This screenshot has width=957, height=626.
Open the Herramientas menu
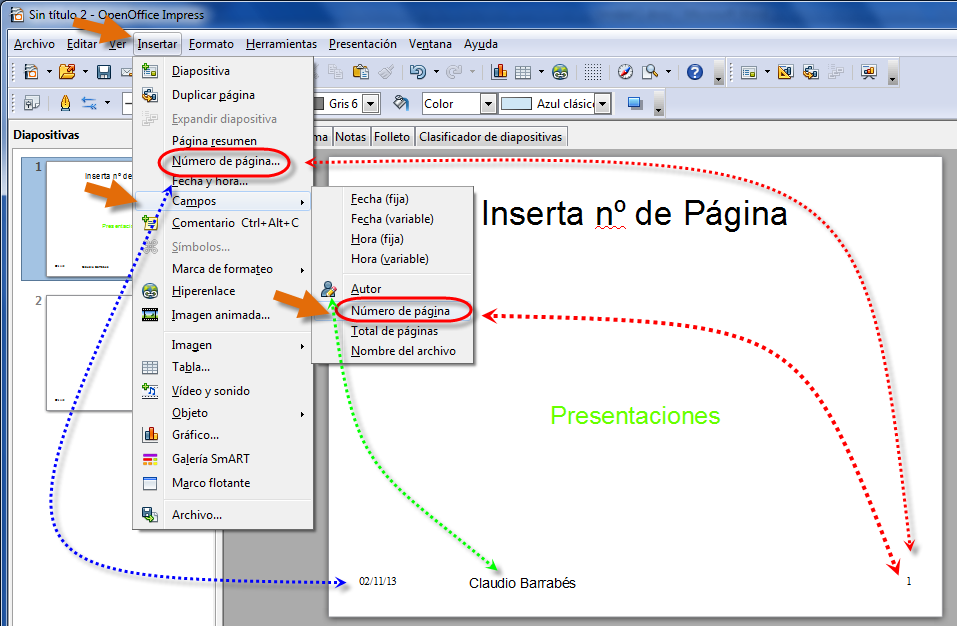pos(281,44)
